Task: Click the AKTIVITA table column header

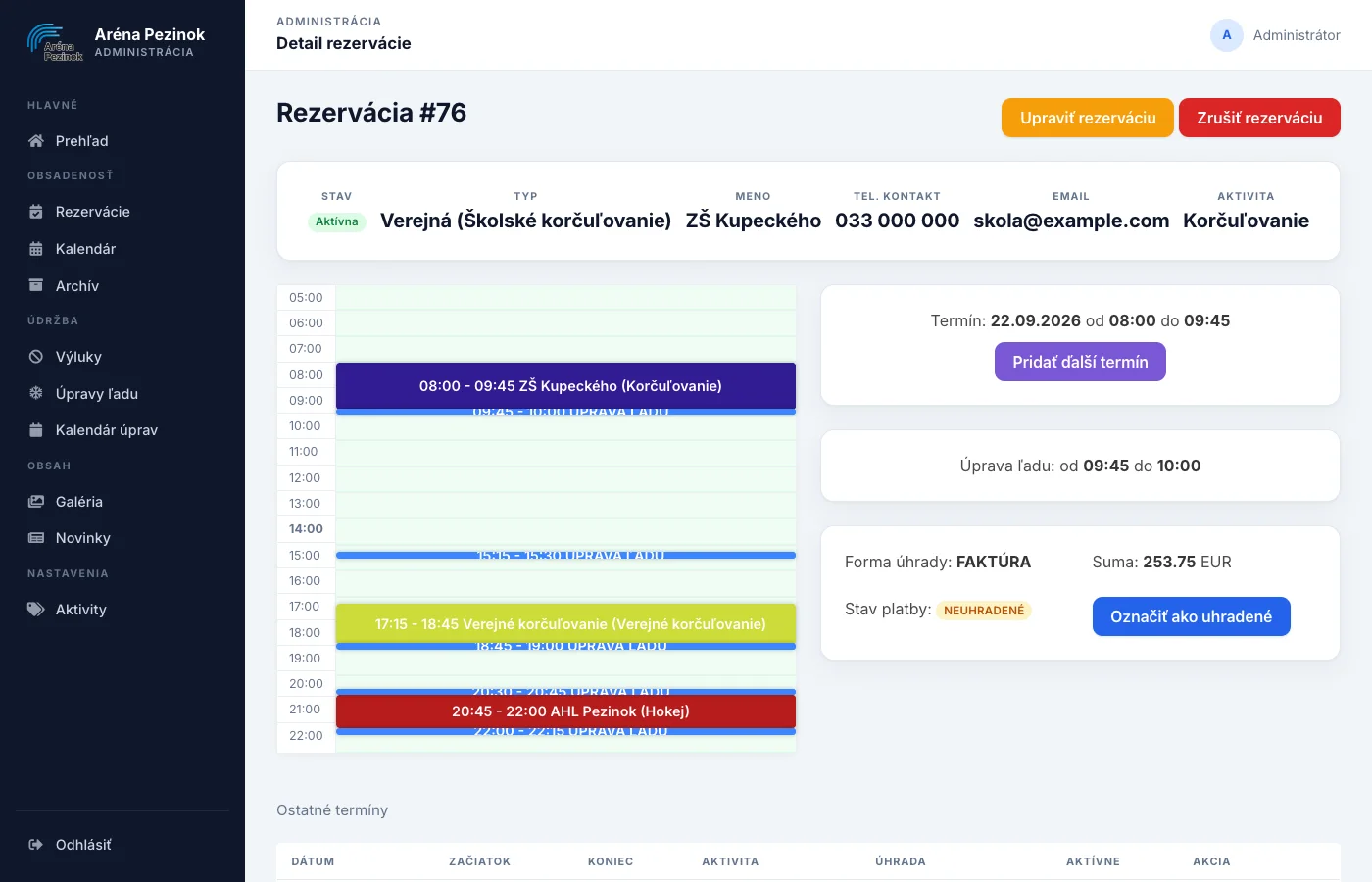Action: [730, 861]
